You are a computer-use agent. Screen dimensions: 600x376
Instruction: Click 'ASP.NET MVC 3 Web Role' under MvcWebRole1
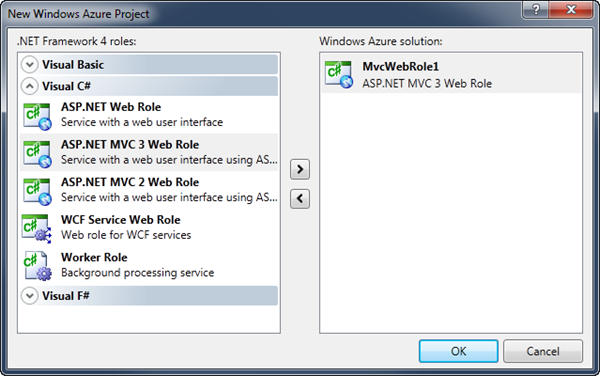(427, 83)
